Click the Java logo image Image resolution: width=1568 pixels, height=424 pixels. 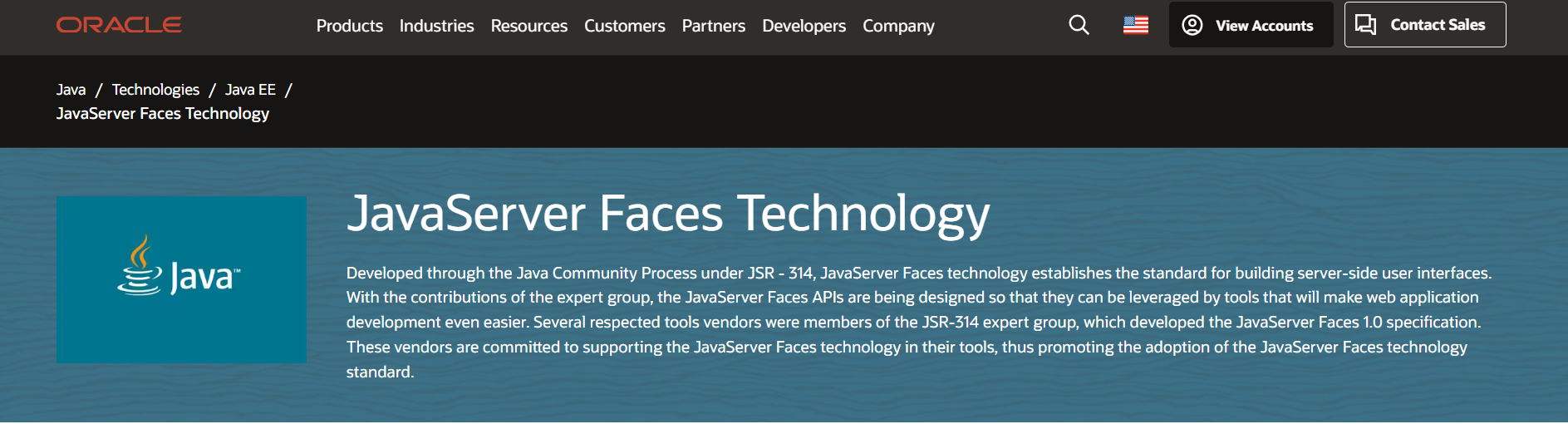click(181, 279)
